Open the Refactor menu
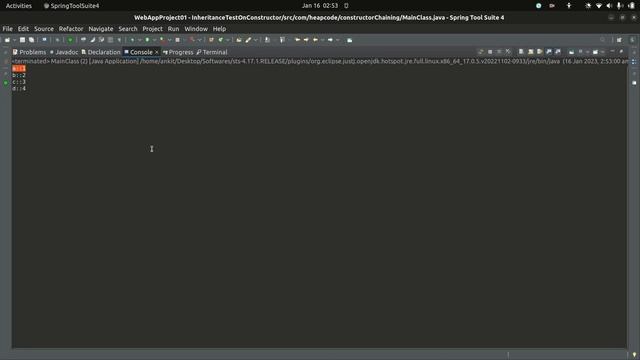Image resolution: width=640 pixels, height=360 pixels. click(x=71, y=29)
